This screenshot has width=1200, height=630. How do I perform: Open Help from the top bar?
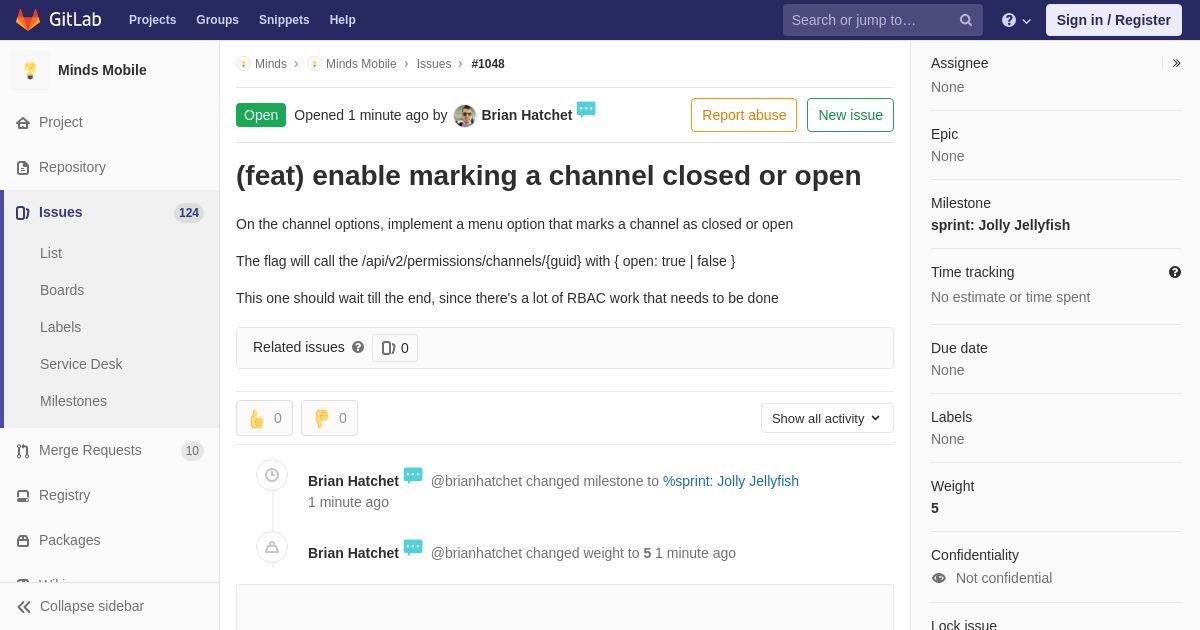tap(343, 20)
